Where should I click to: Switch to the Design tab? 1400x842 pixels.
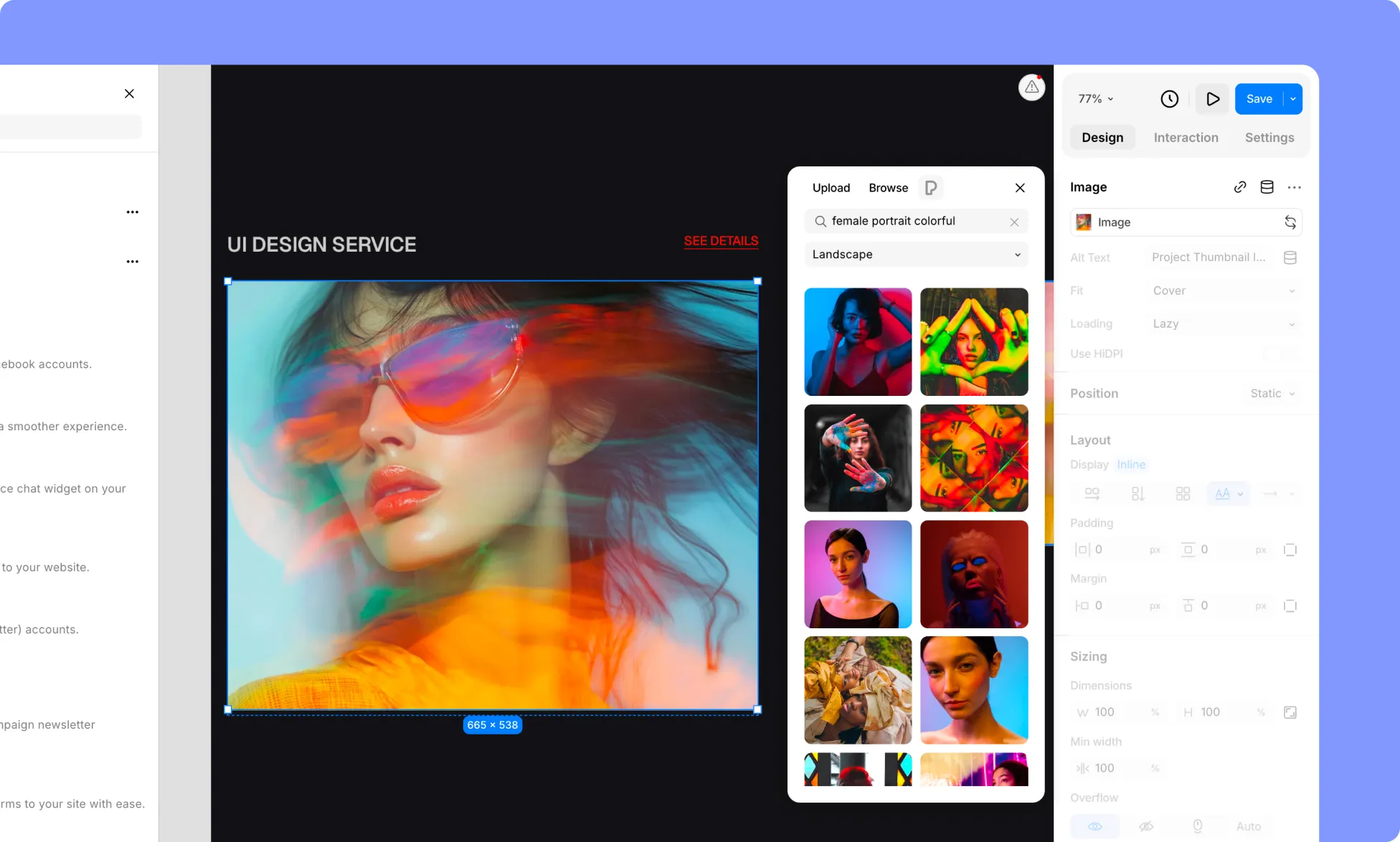pos(1102,138)
